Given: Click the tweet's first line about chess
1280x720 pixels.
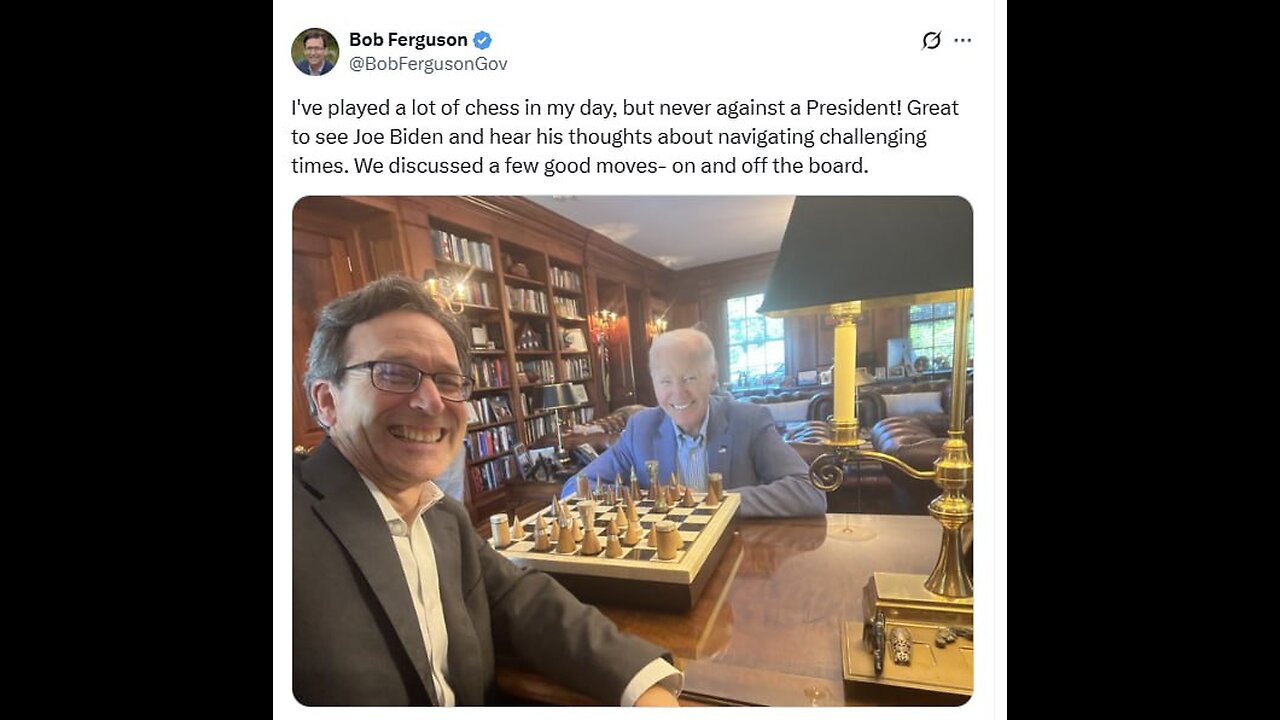Looking at the screenshot, I should (625, 107).
